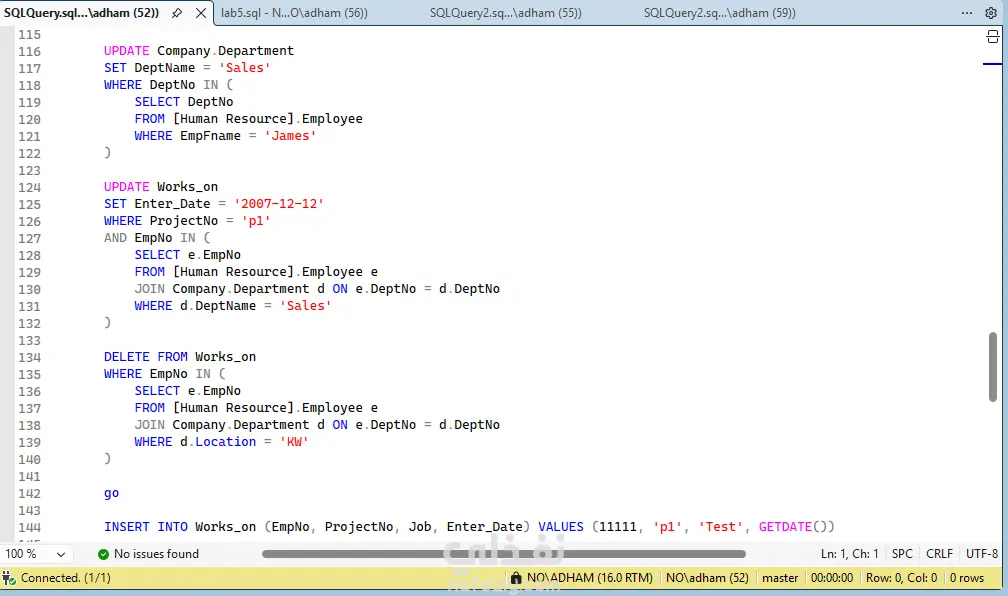
Task: Click the 'KW' location string
Action: pos(294,442)
